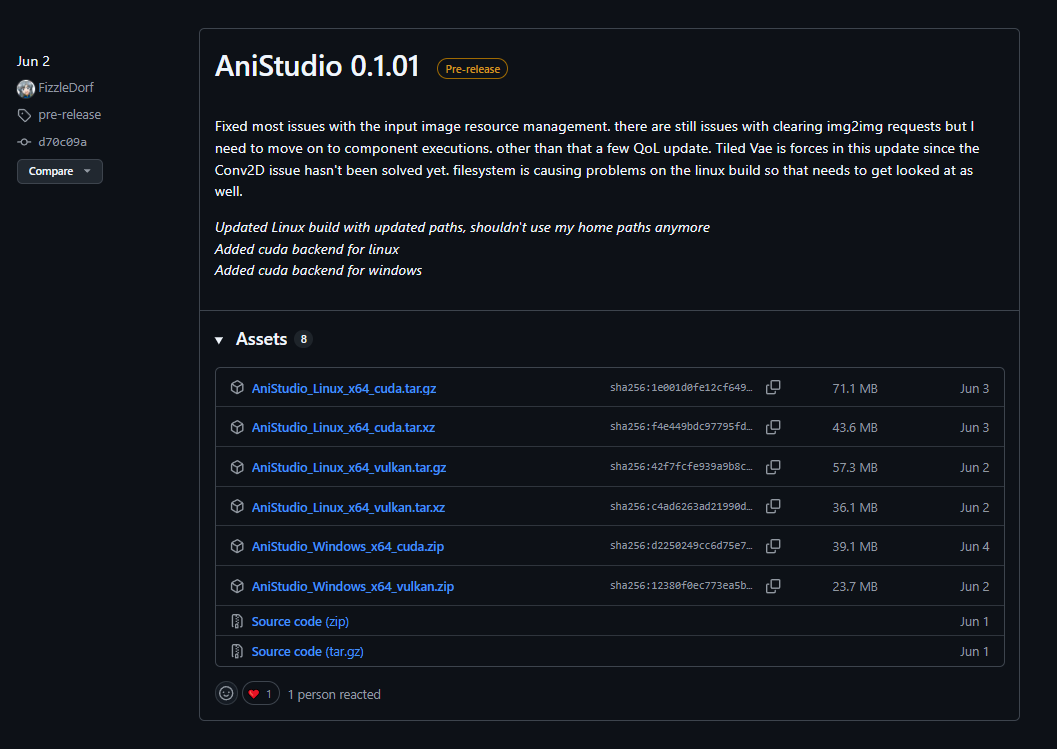
Task: Click the sha256:1e001d0fe12cf649 hash text
Action: click(x=681, y=388)
